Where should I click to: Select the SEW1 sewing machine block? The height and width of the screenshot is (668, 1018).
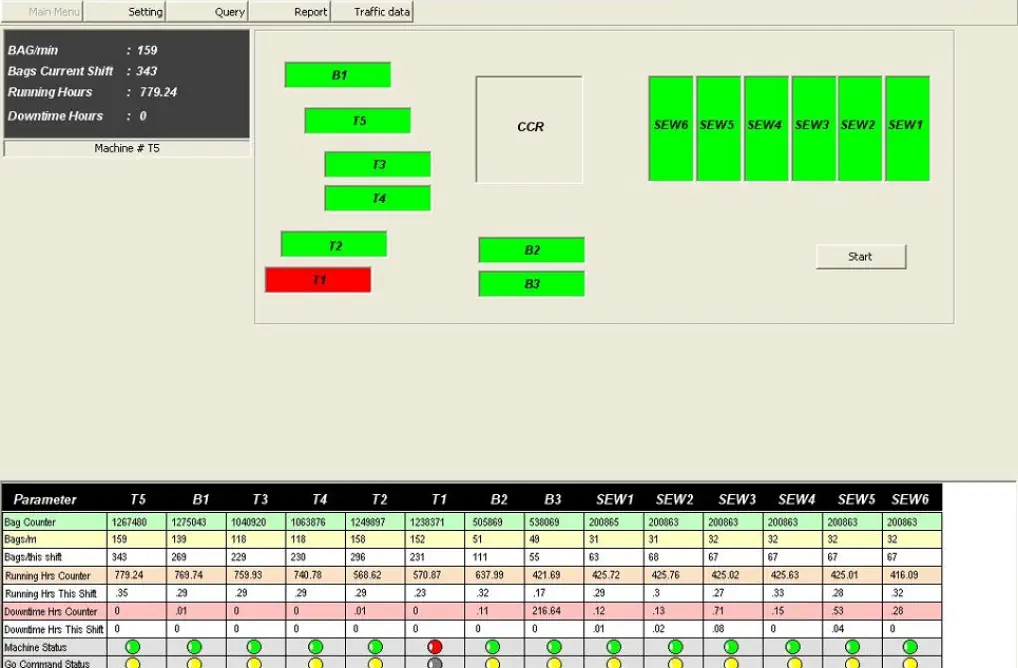coord(907,129)
